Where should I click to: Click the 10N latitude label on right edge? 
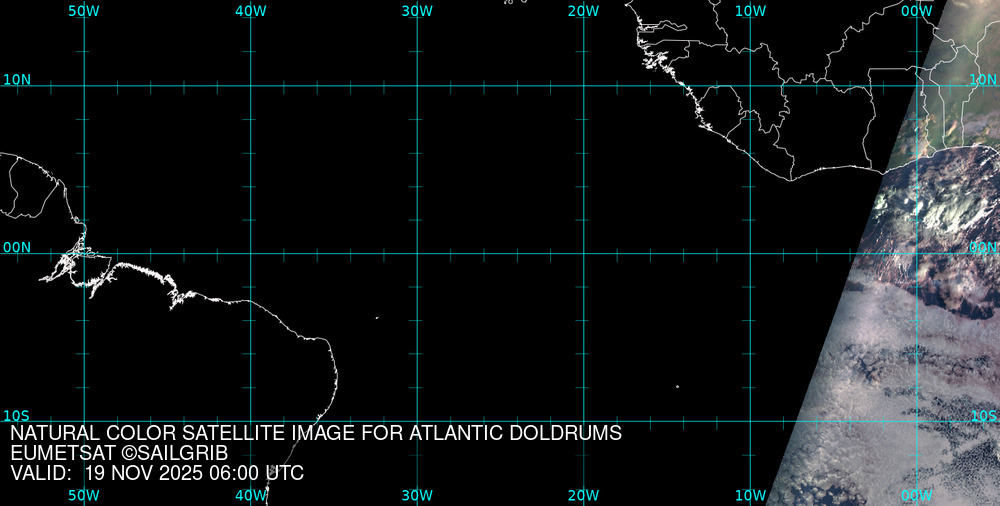tap(984, 79)
